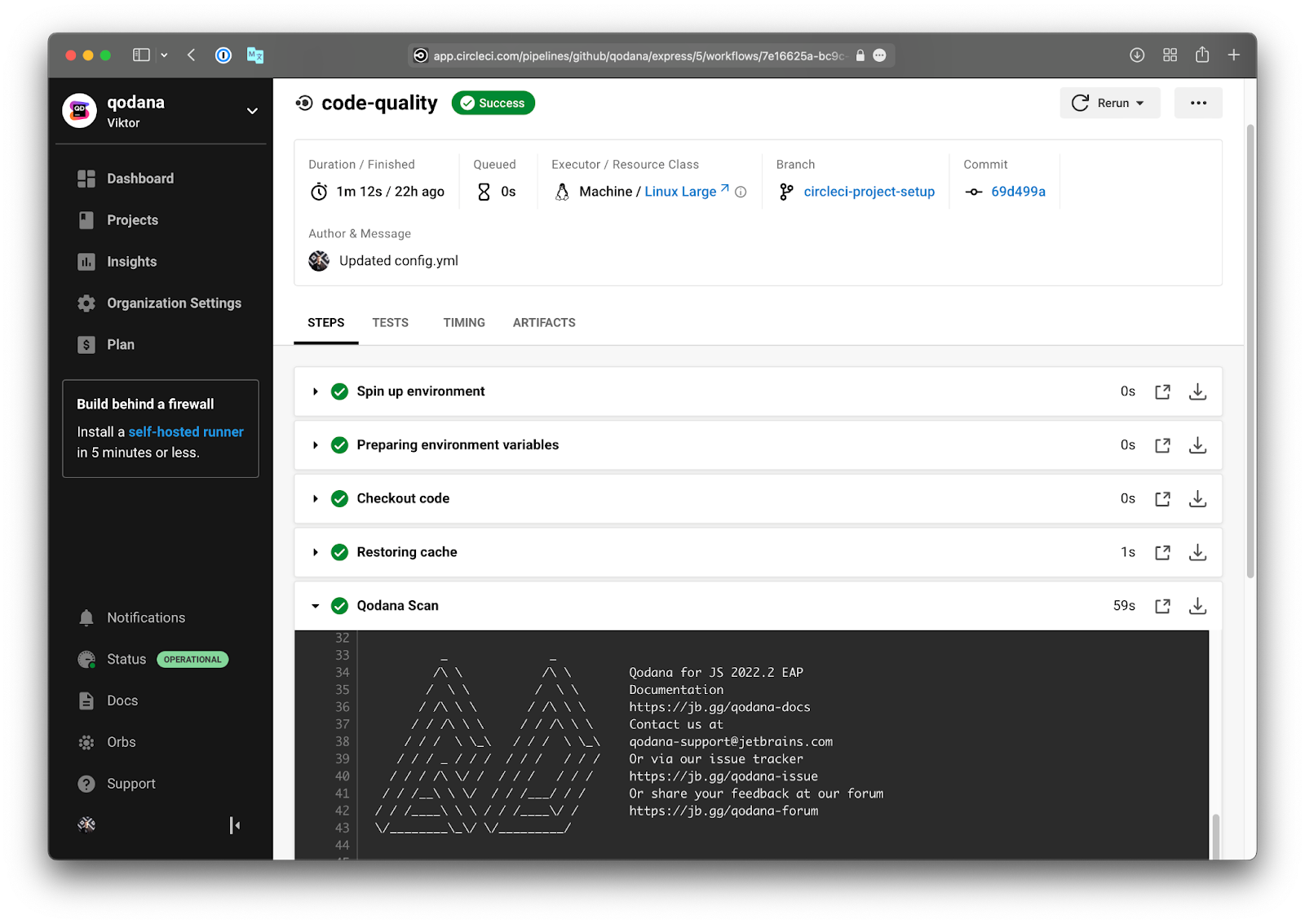1305x924 pixels.
Task: Click the self-hosted runner link
Action: click(x=186, y=432)
